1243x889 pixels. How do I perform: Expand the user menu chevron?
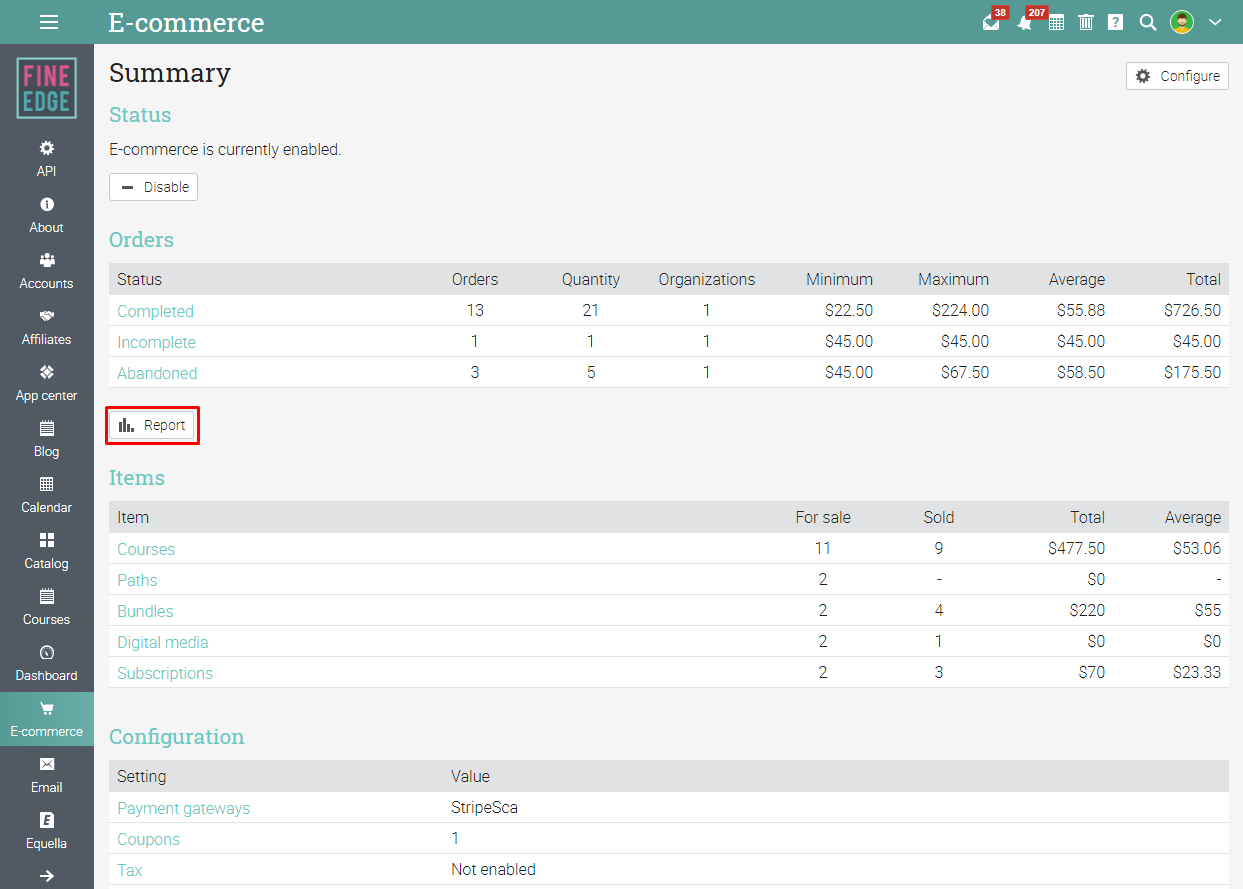pos(1215,22)
